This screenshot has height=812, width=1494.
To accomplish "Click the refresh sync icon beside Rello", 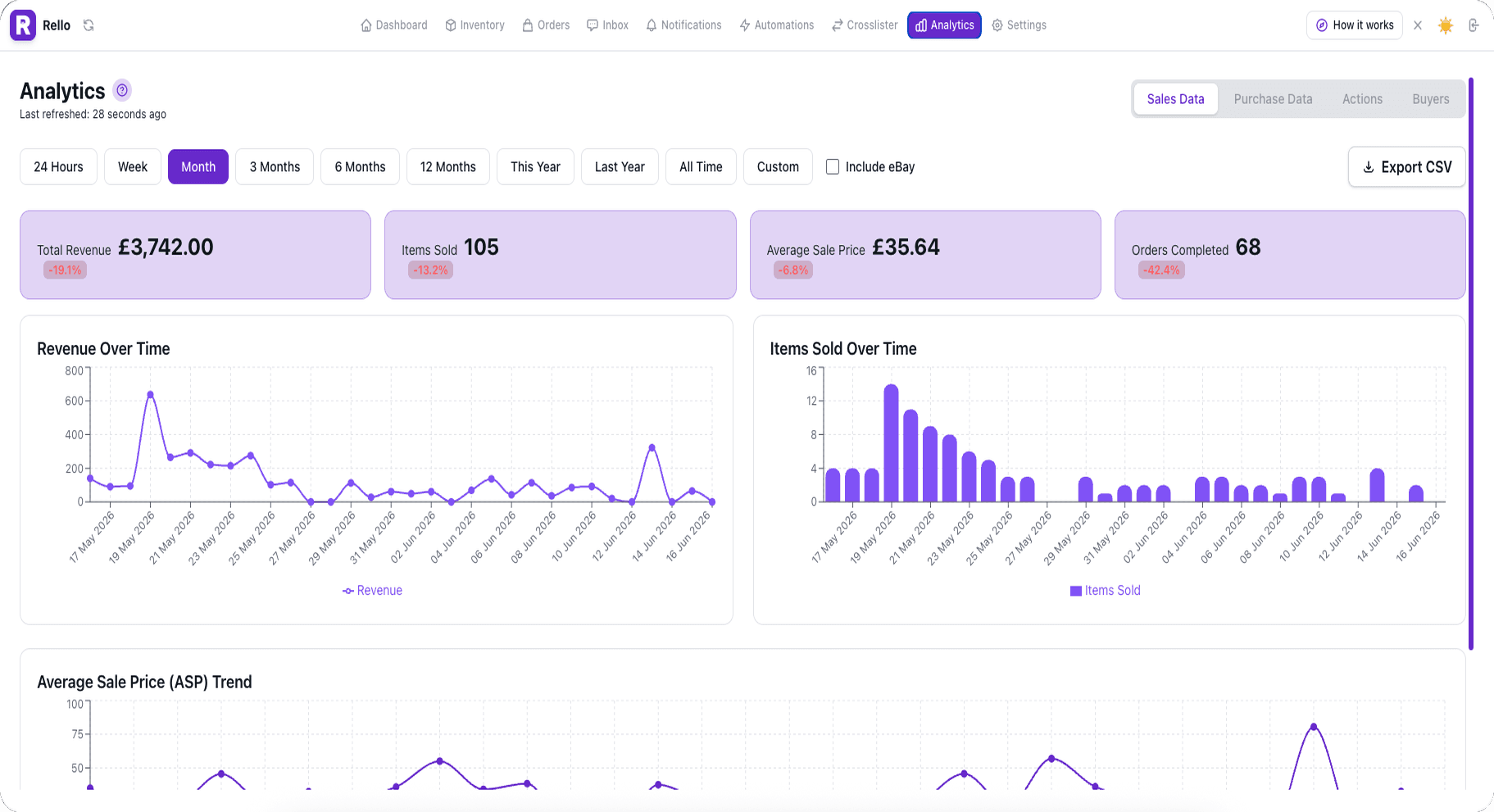I will point(89,25).
